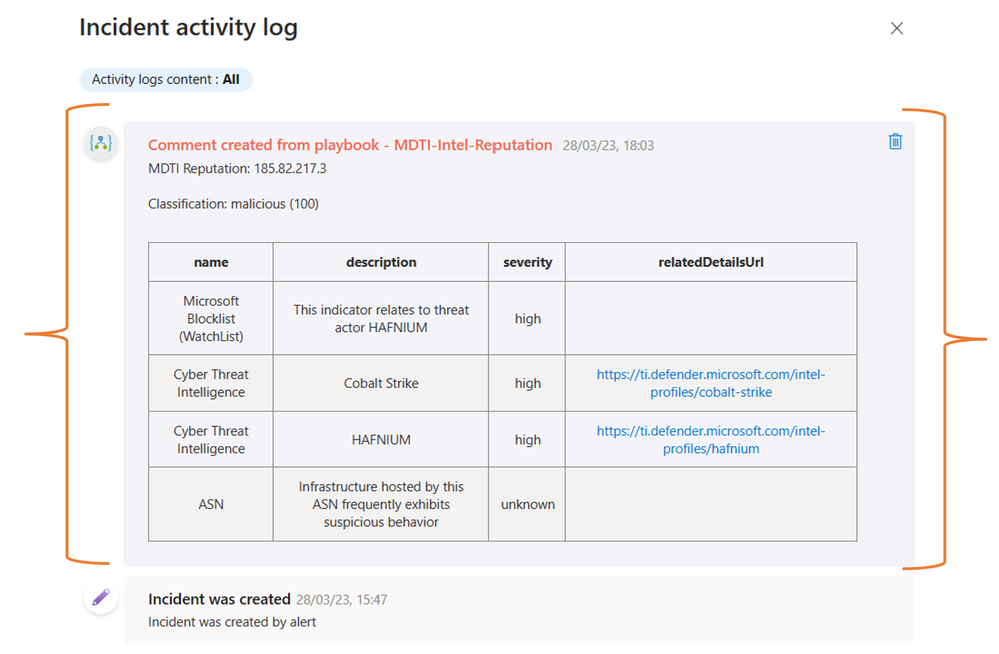Click the name column header
This screenshot has width=999, height=654.
click(x=211, y=262)
